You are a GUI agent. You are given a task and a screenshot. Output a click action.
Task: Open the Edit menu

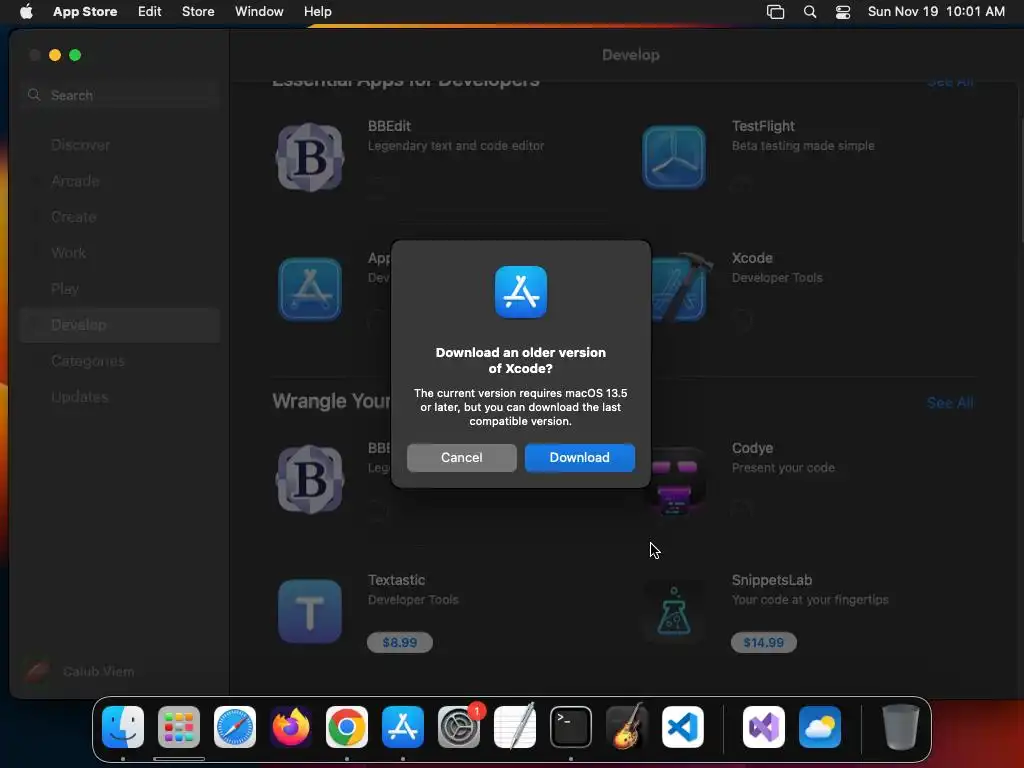click(150, 12)
